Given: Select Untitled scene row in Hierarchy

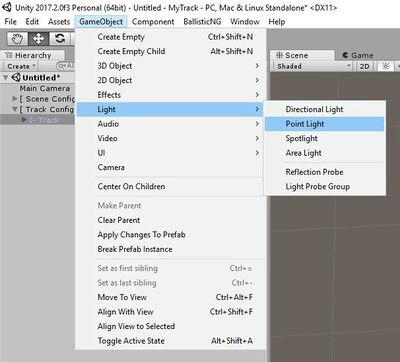Looking at the screenshot, I should click(x=38, y=77).
